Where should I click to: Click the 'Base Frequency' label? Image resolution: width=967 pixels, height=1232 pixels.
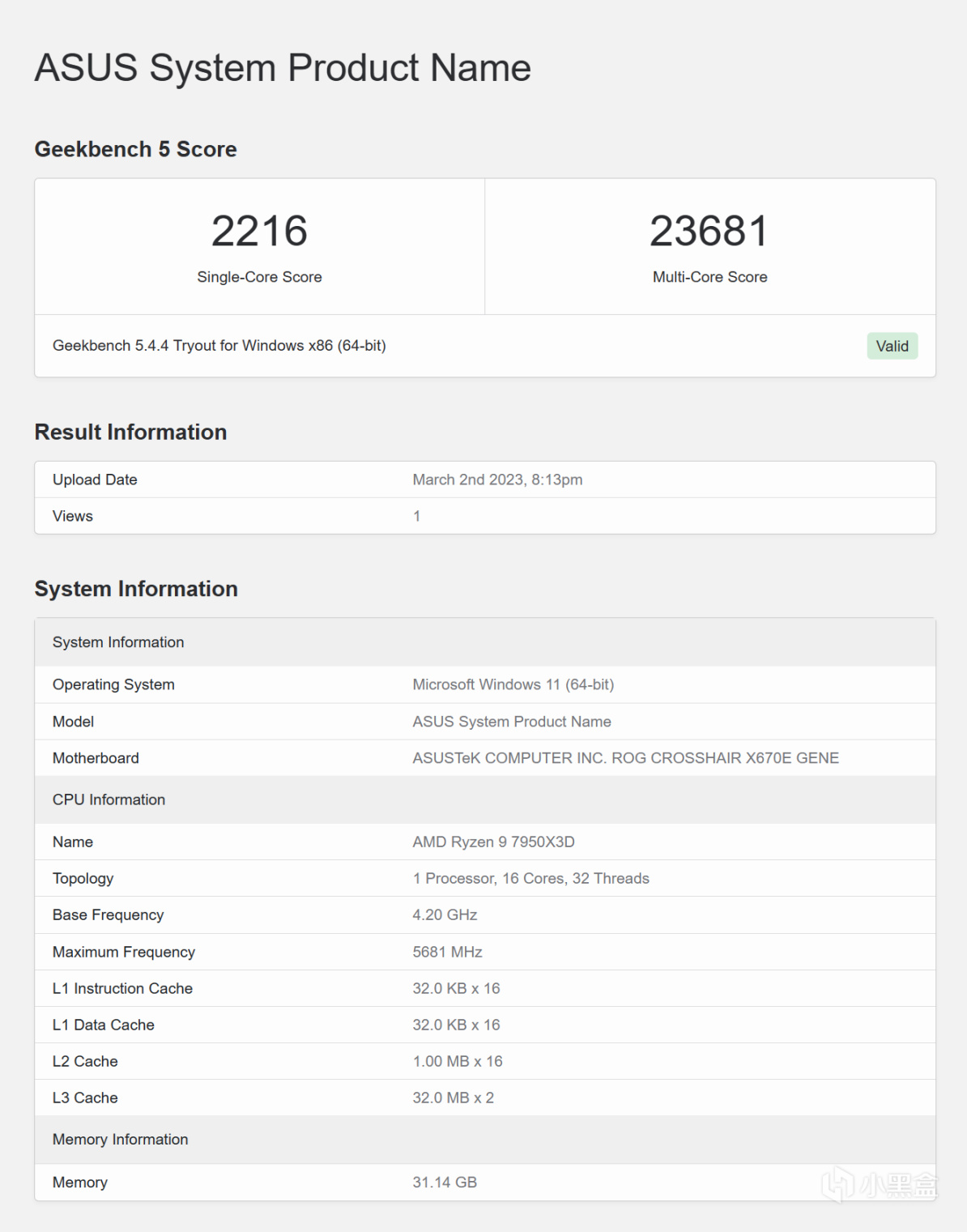tap(108, 915)
